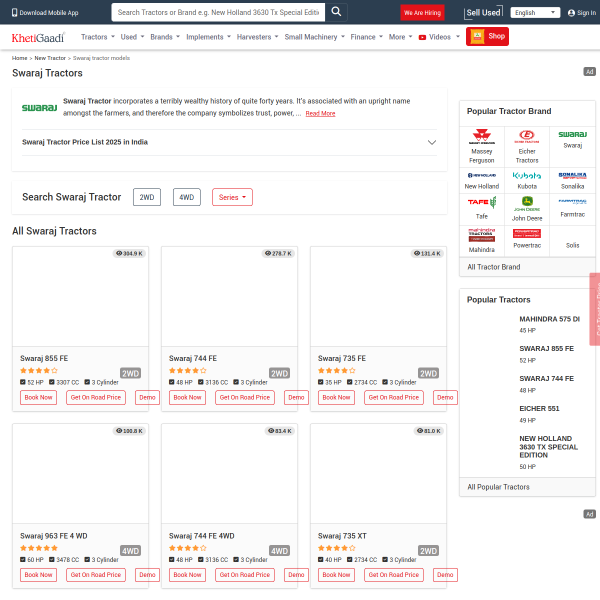Go to Home breadcrumb
This screenshot has height=600, width=600.
coord(20,58)
